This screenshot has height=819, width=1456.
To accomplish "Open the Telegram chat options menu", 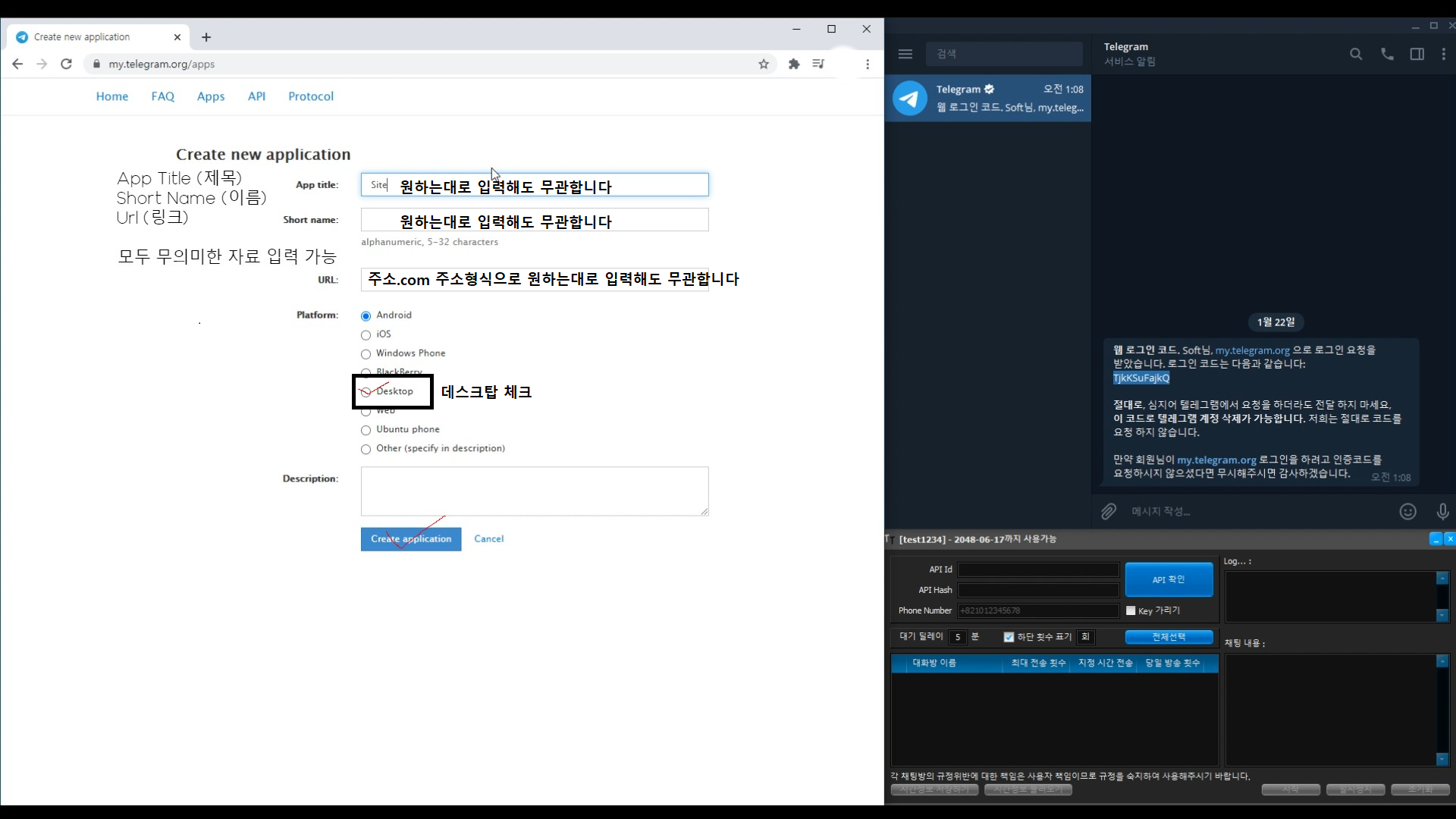I will click(1443, 54).
